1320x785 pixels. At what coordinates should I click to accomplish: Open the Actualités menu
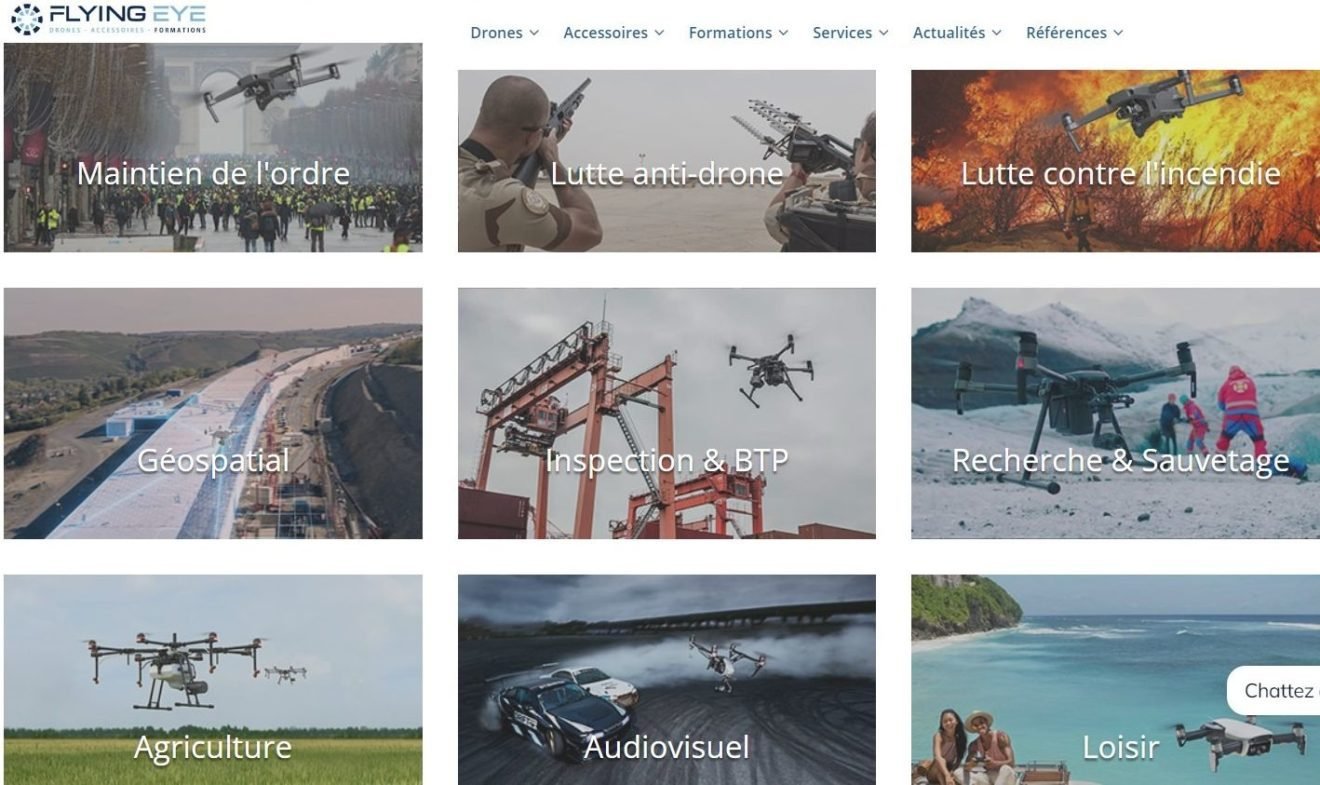pos(957,33)
